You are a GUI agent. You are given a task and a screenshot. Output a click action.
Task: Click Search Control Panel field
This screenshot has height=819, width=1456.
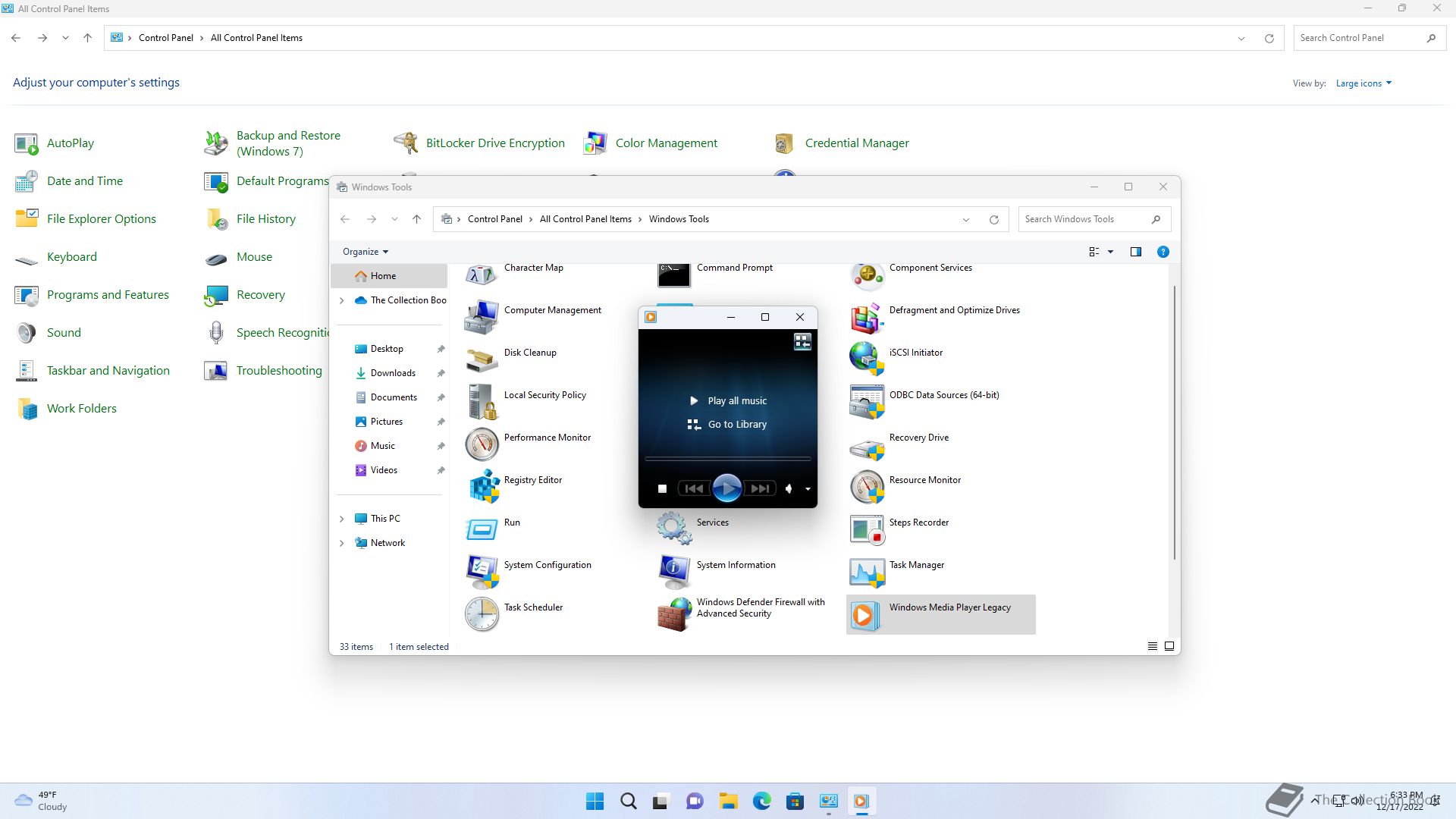(1368, 38)
